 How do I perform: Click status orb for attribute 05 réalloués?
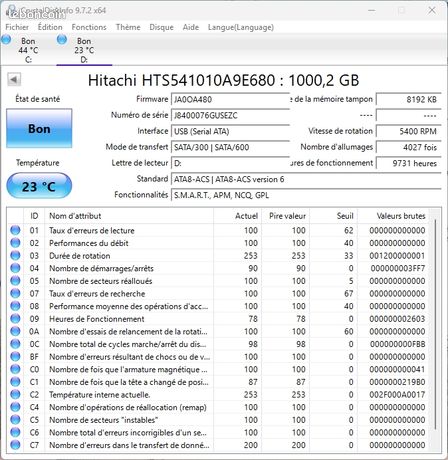(x=15, y=281)
